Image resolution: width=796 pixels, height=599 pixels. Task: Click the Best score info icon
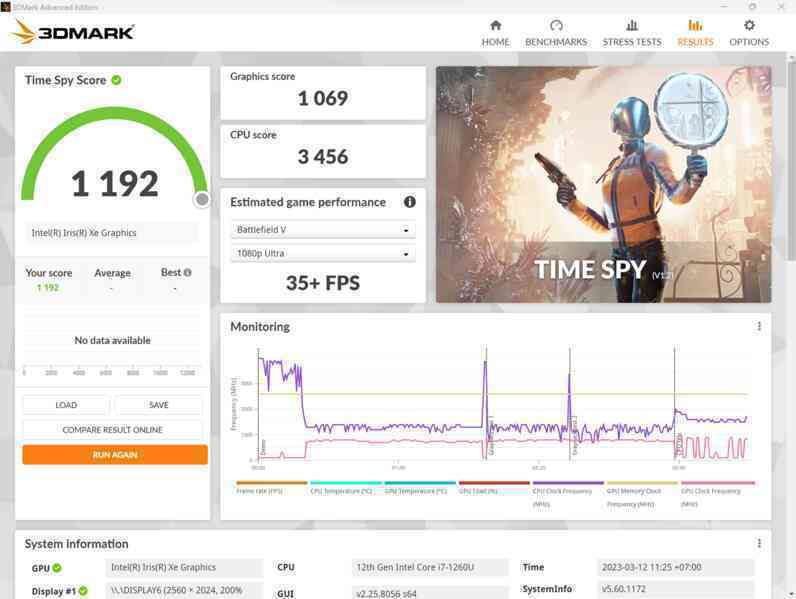187,273
